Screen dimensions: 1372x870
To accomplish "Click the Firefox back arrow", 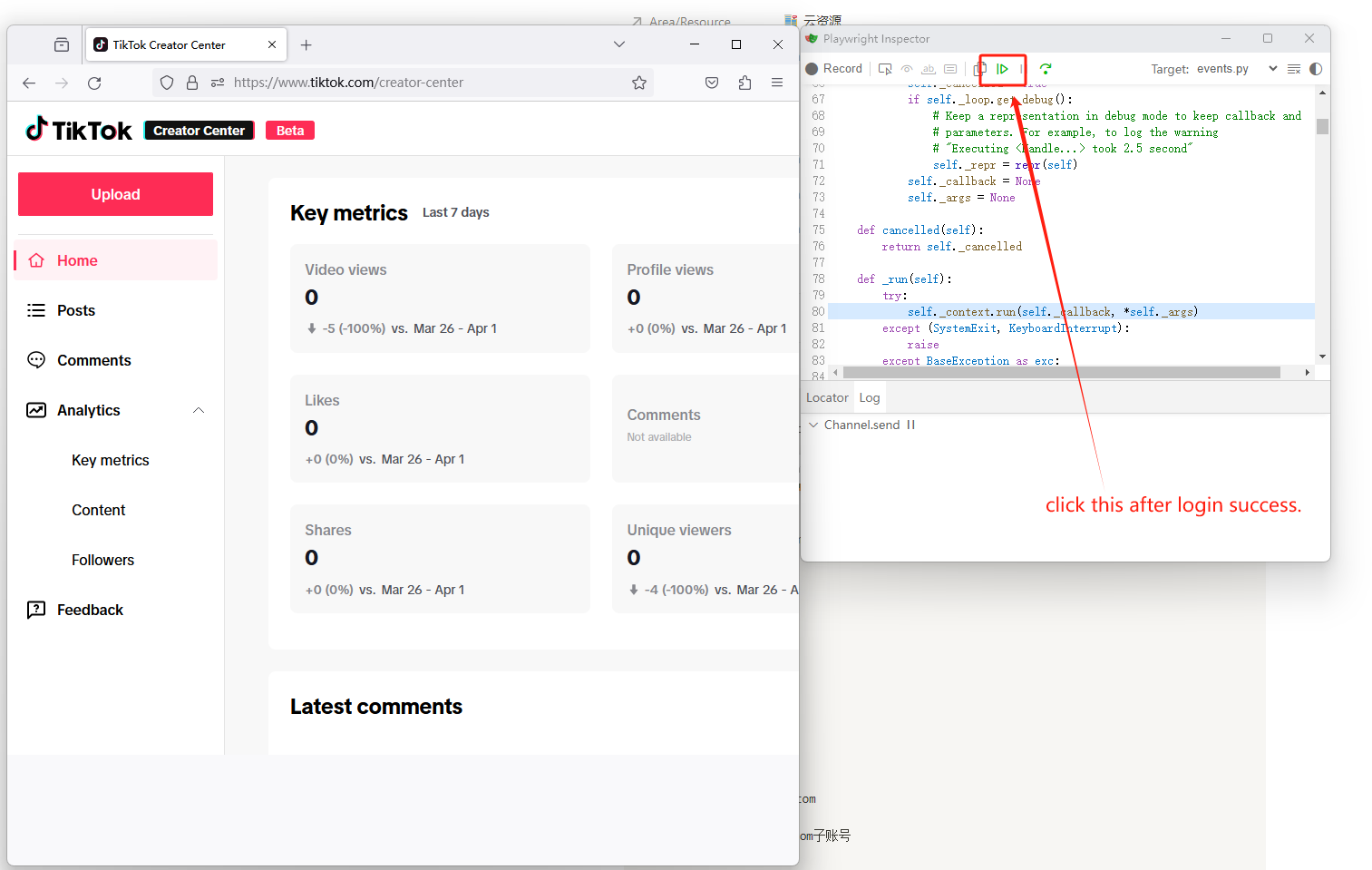I will point(29,83).
